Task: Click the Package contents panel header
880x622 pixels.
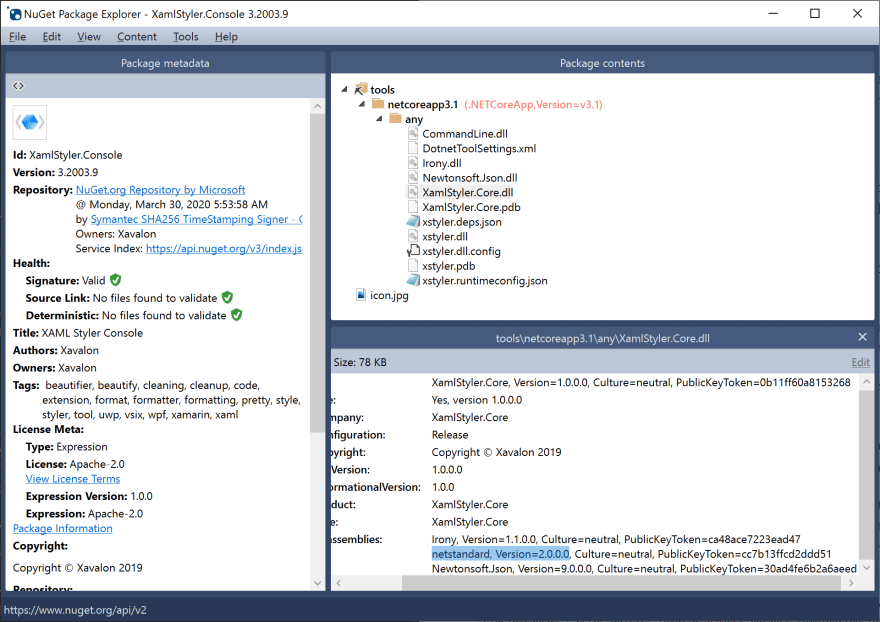Action: click(x=602, y=63)
